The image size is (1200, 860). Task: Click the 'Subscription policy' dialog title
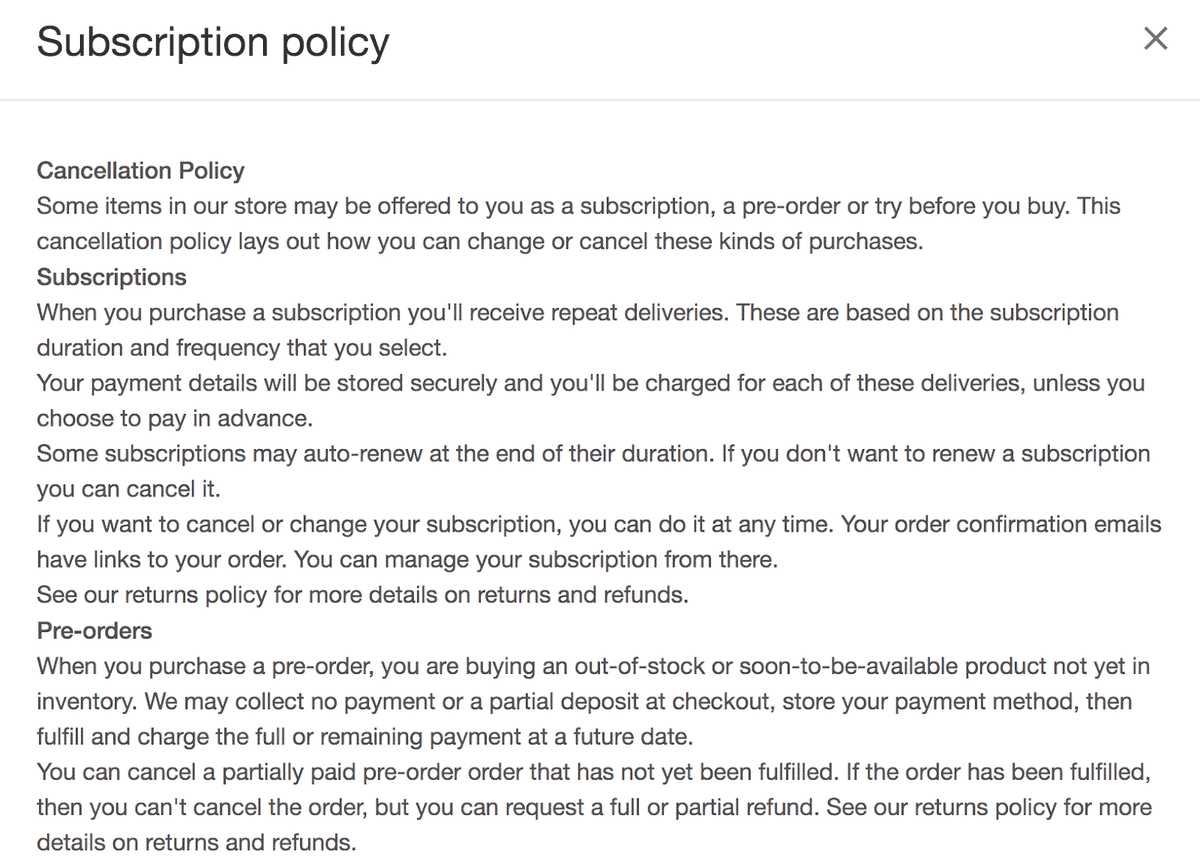click(213, 42)
